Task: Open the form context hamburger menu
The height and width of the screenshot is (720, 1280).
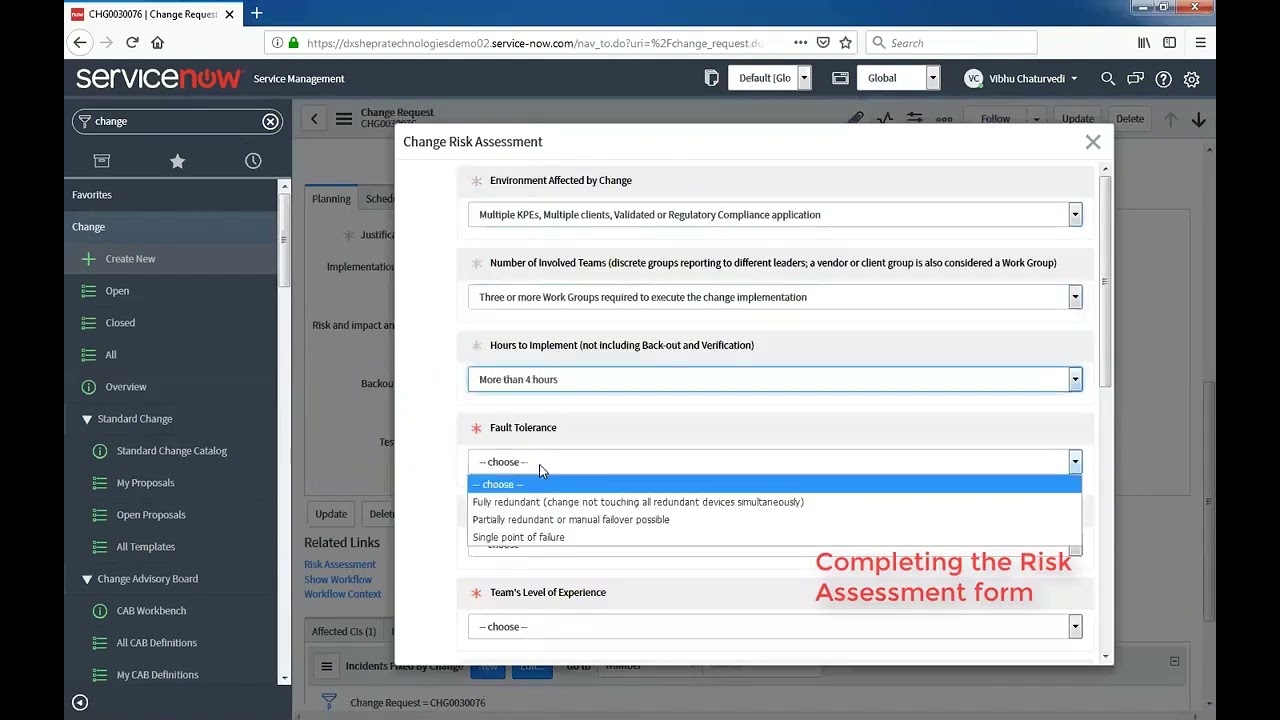Action: tap(344, 119)
